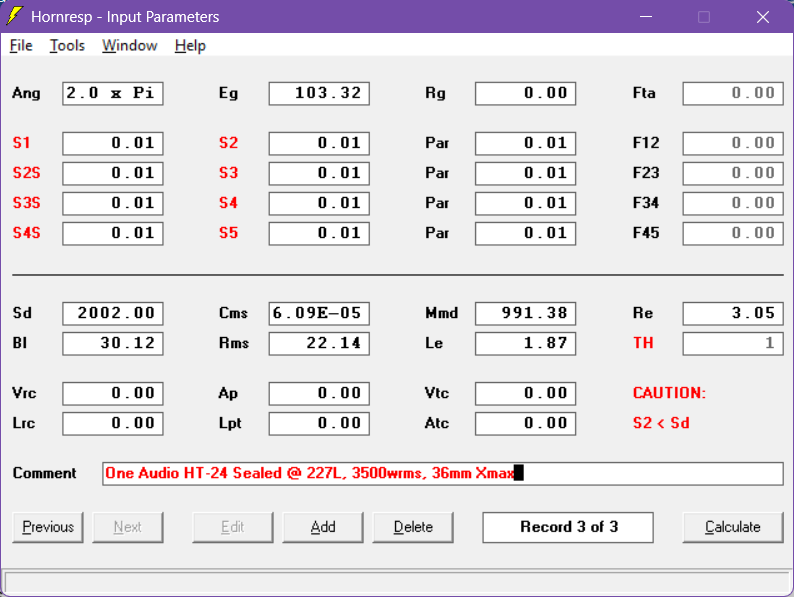Click the Par field next to S3

point(525,173)
